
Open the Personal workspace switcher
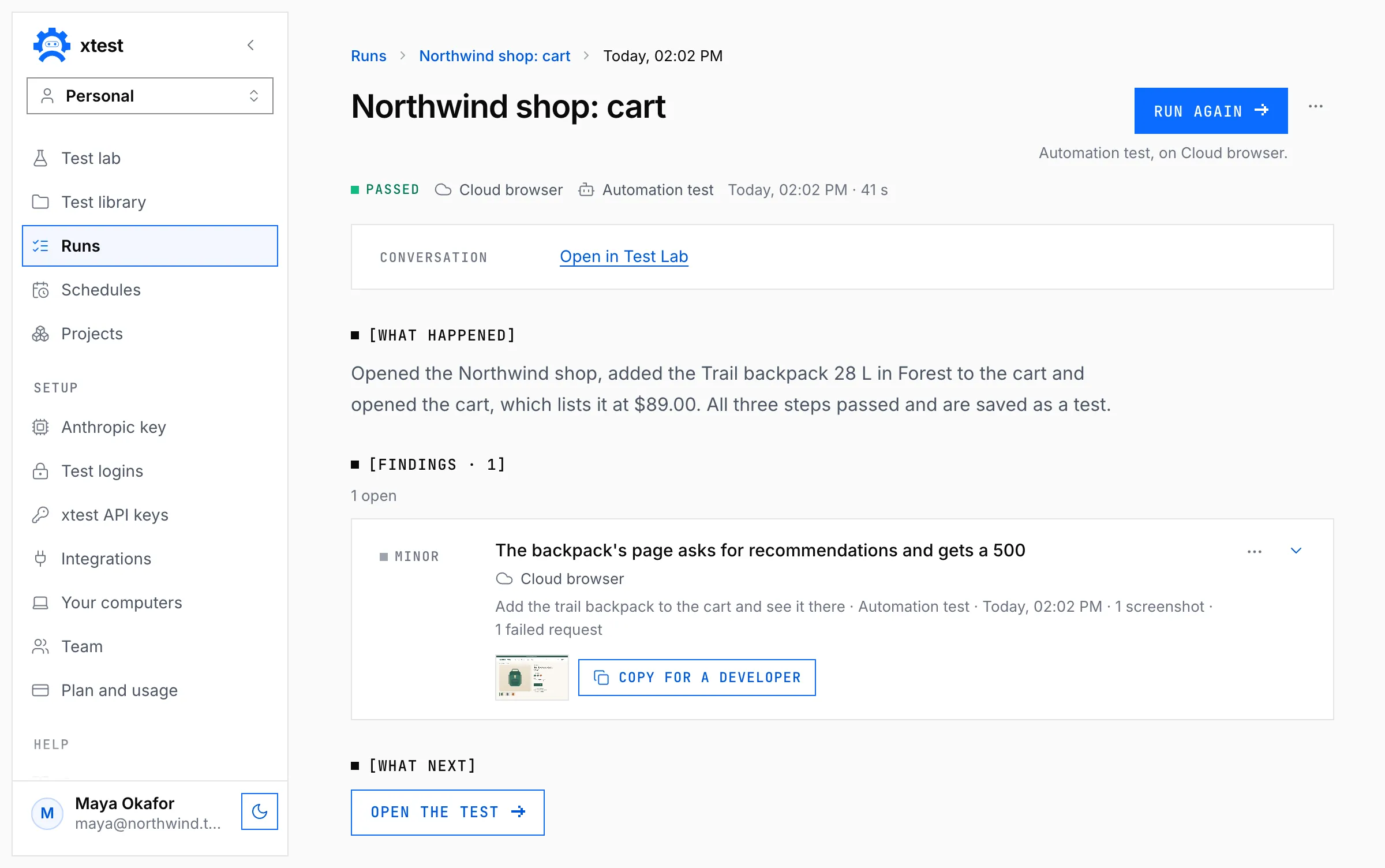click(x=150, y=96)
